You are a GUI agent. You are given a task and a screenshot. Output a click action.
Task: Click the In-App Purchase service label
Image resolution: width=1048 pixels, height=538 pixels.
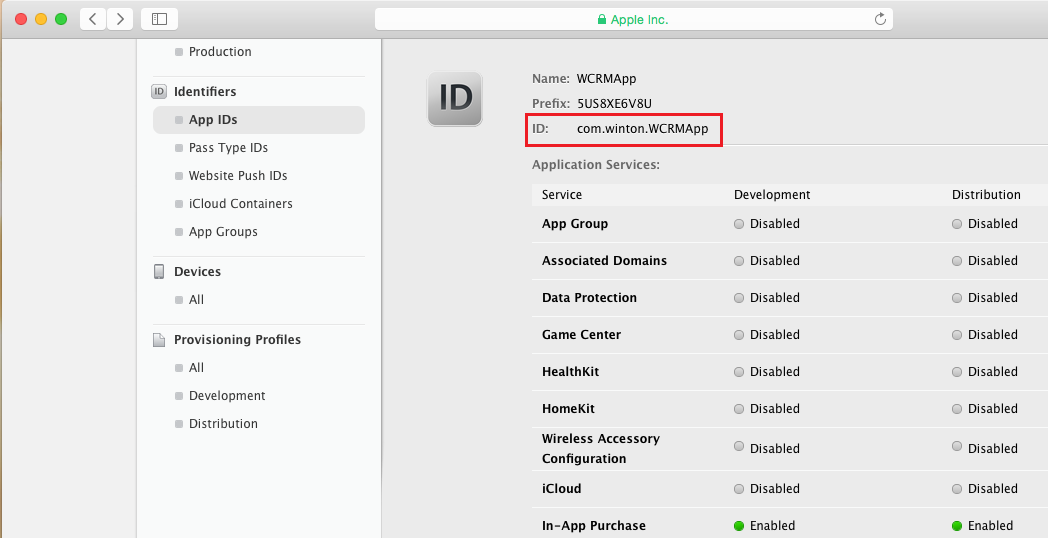coord(594,526)
